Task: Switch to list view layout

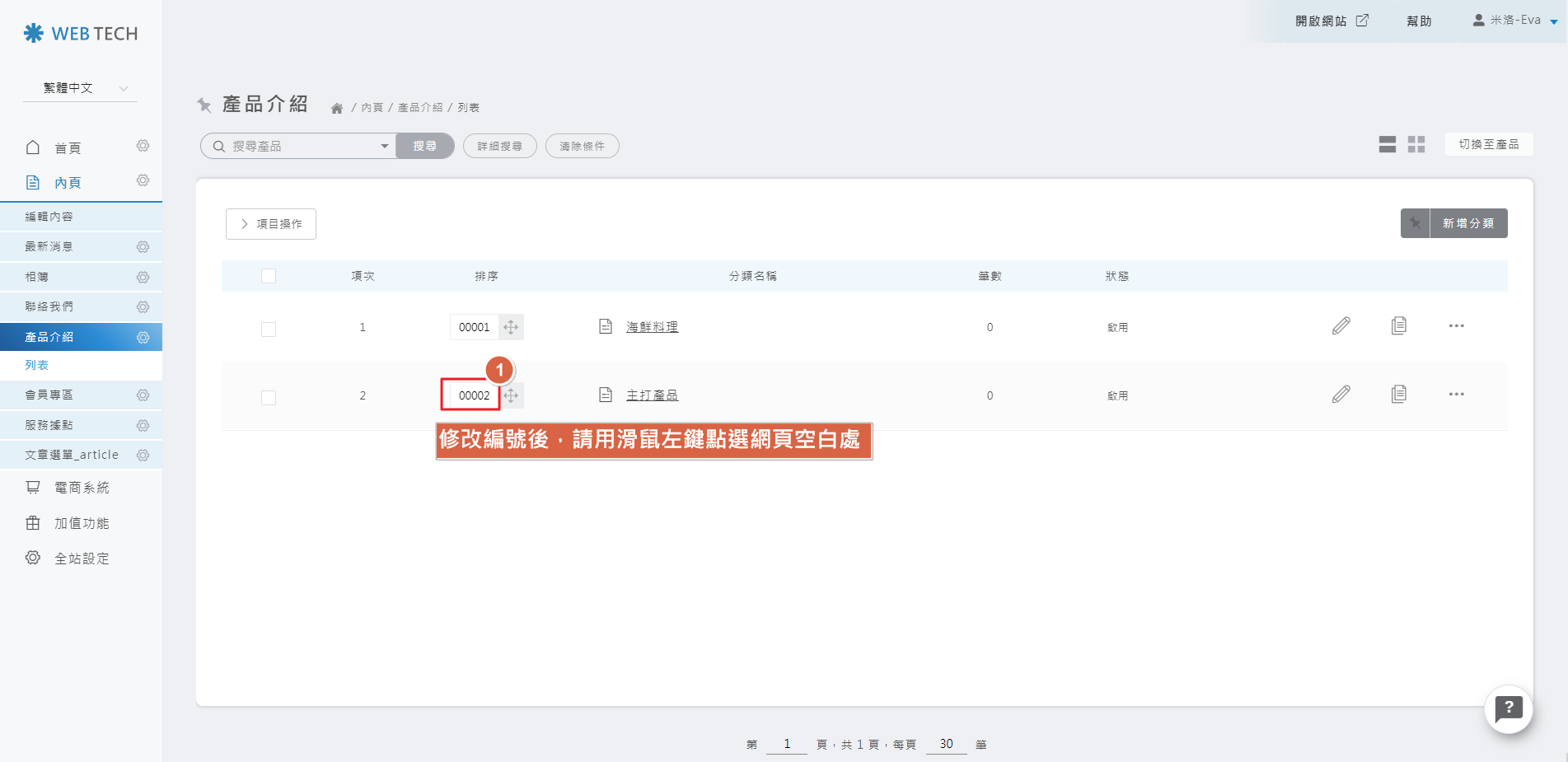Action: (x=1387, y=145)
